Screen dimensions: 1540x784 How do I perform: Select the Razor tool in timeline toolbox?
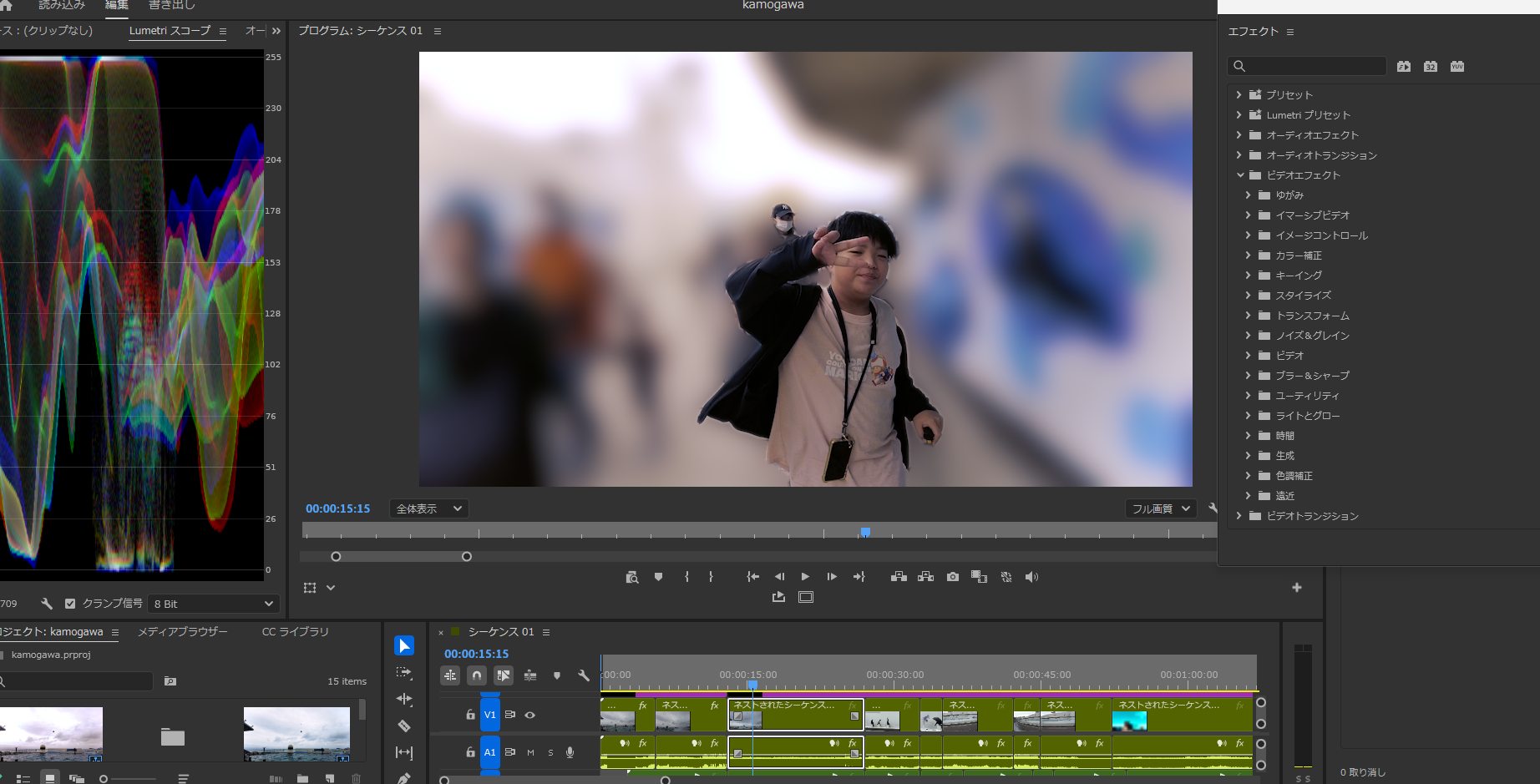404,726
